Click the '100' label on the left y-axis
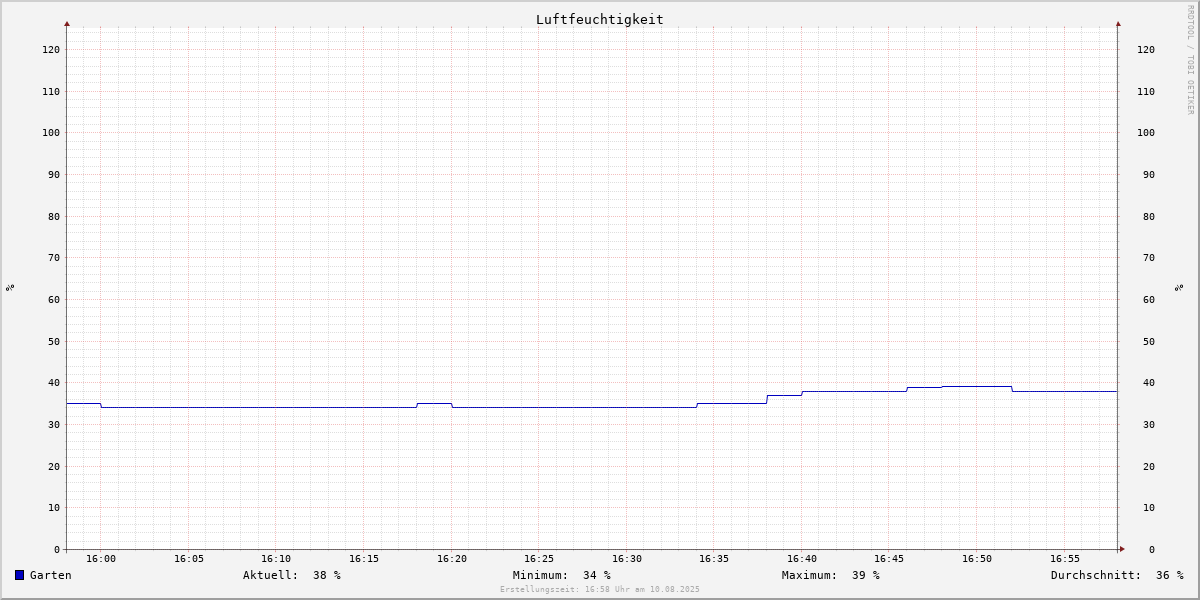Viewport: 1200px width, 600px height. pyautogui.click(x=51, y=132)
